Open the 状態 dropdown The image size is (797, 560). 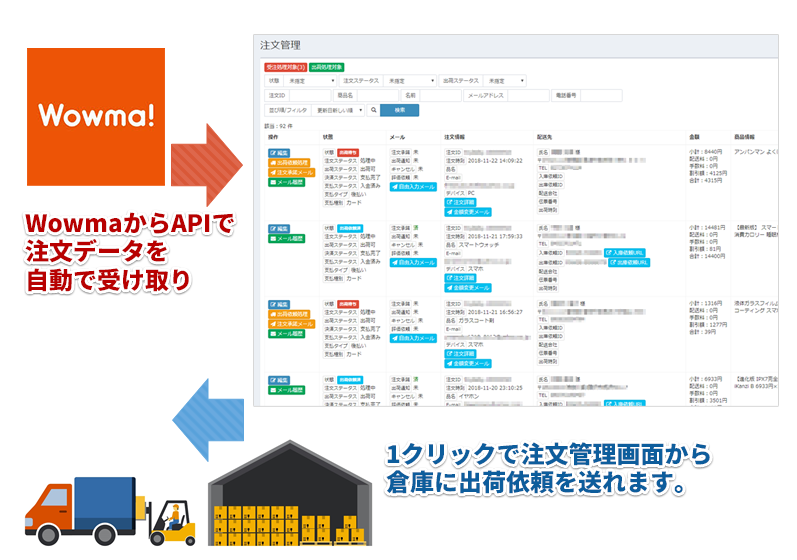(312, 81)
